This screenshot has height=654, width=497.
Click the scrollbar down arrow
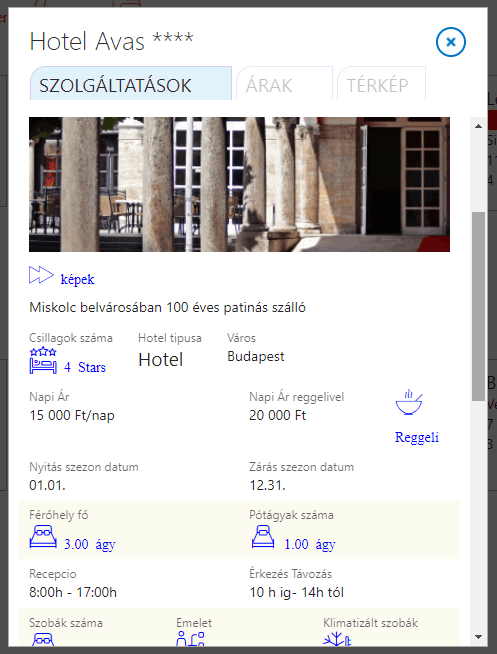coord(479,637)
